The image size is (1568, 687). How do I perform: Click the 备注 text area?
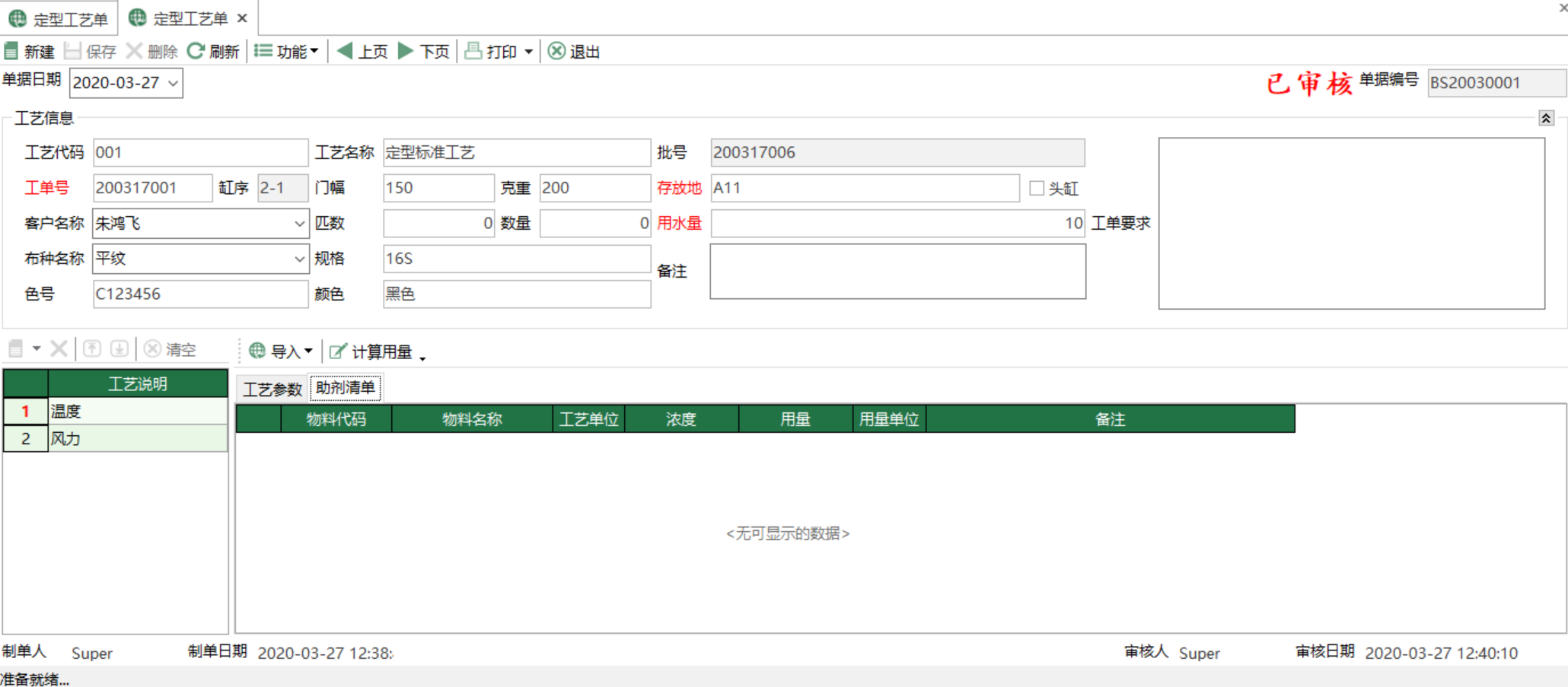897,272
